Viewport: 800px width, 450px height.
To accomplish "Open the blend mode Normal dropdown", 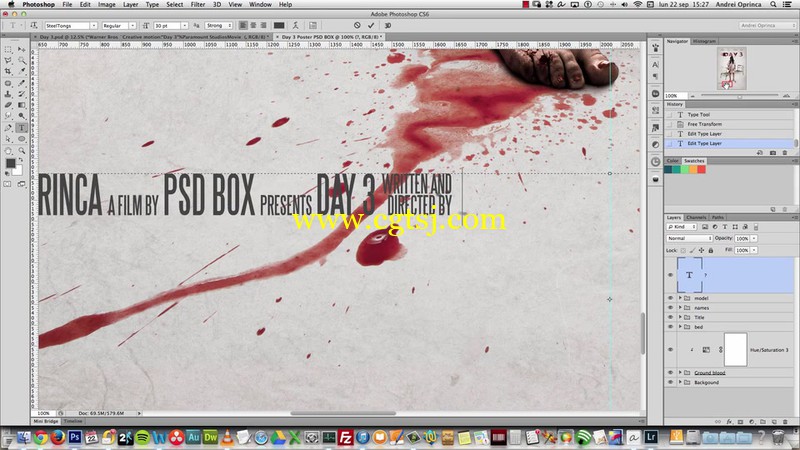I will tap(689, 238).
